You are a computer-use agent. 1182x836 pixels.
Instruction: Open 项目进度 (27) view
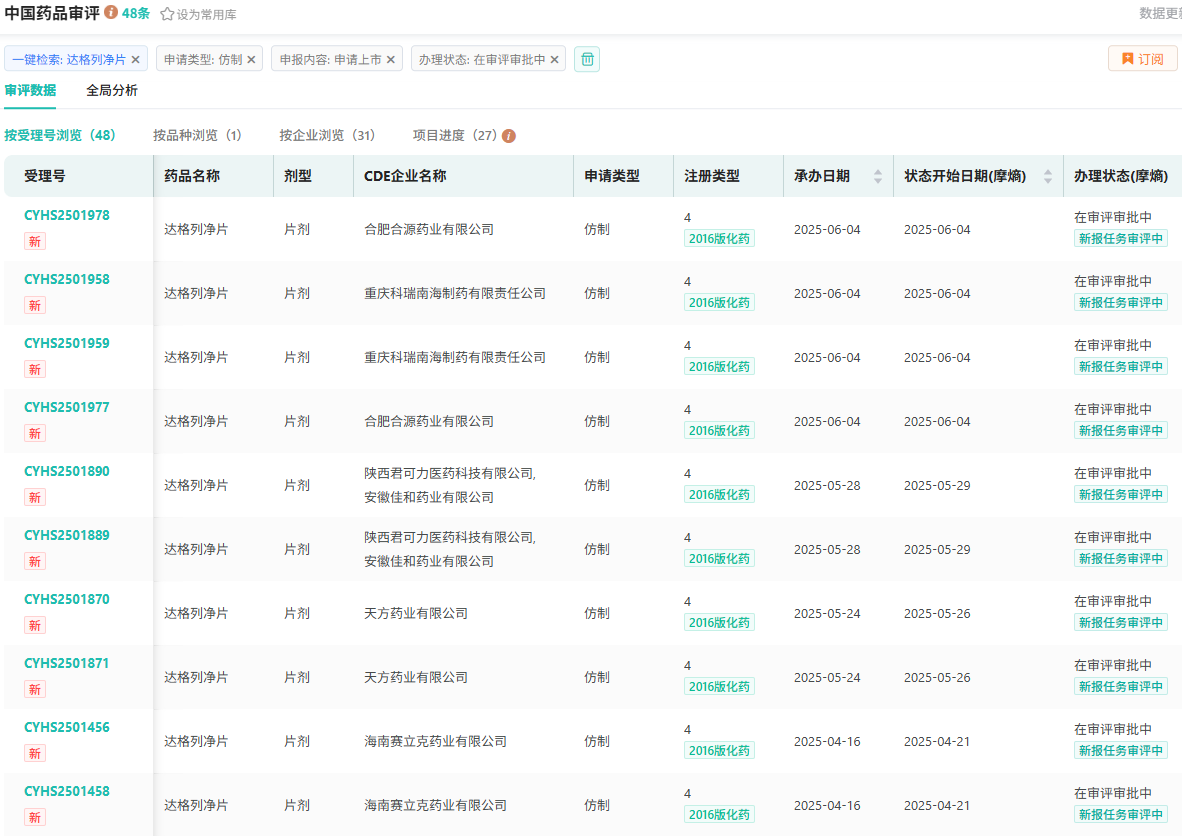(455, 135)
